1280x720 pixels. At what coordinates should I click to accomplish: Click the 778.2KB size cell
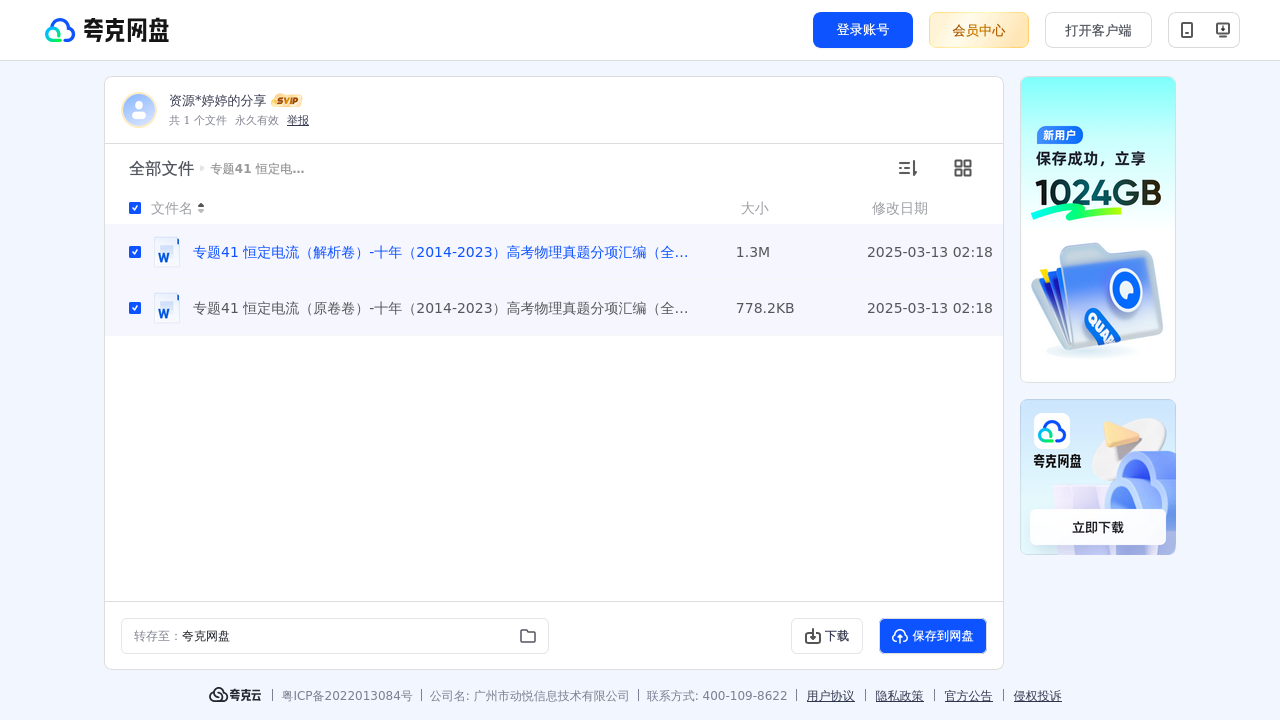pyautogui.click(x=765, y=308)
